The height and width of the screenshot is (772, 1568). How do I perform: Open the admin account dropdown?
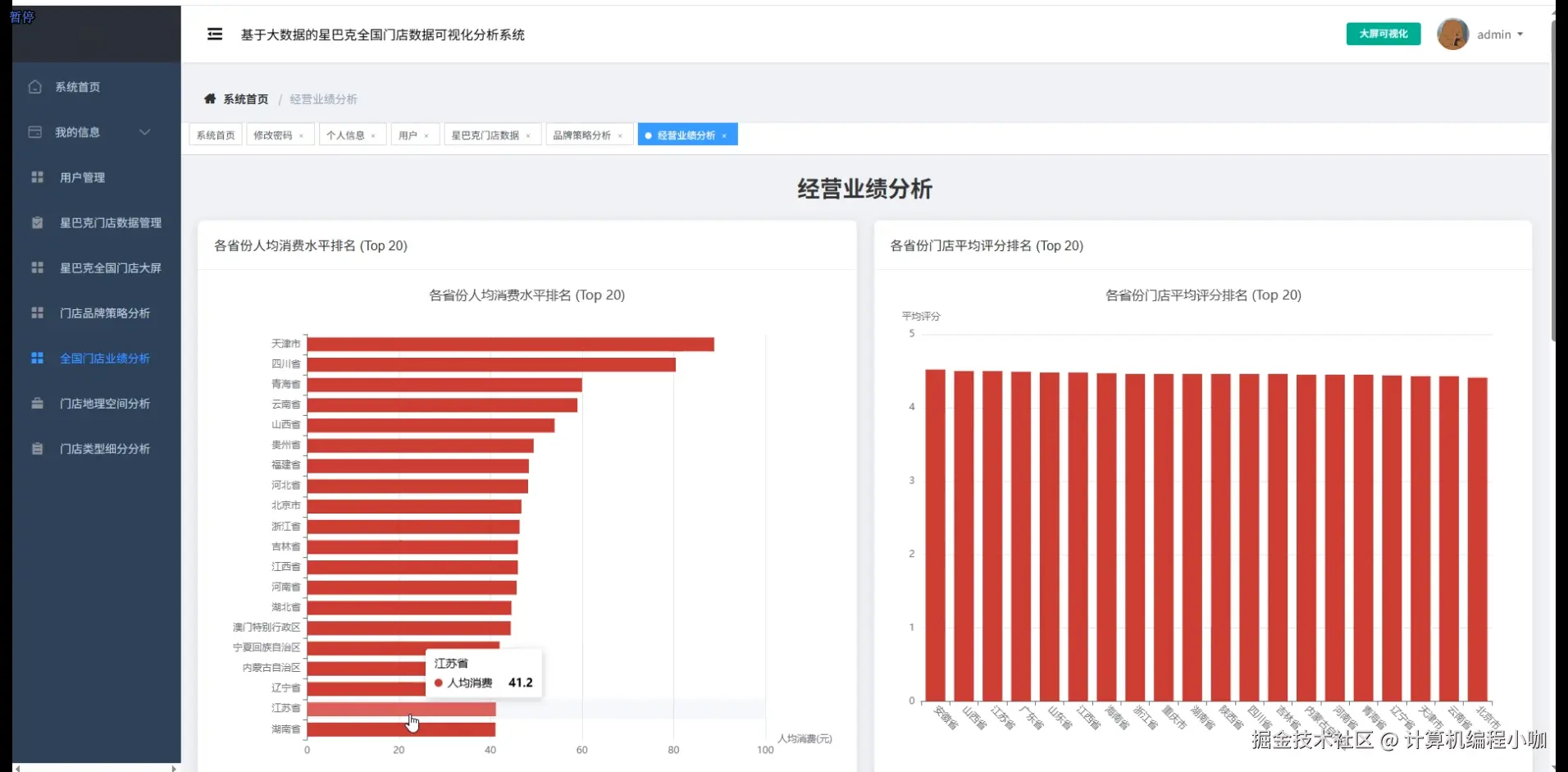point(1497,34)
